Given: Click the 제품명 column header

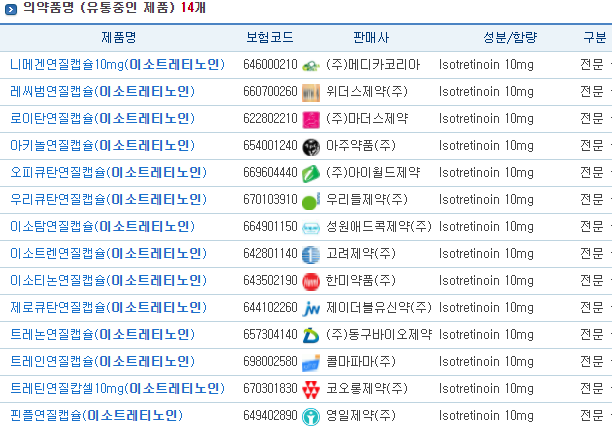Looking at the screenshot, I should [119, 37].
